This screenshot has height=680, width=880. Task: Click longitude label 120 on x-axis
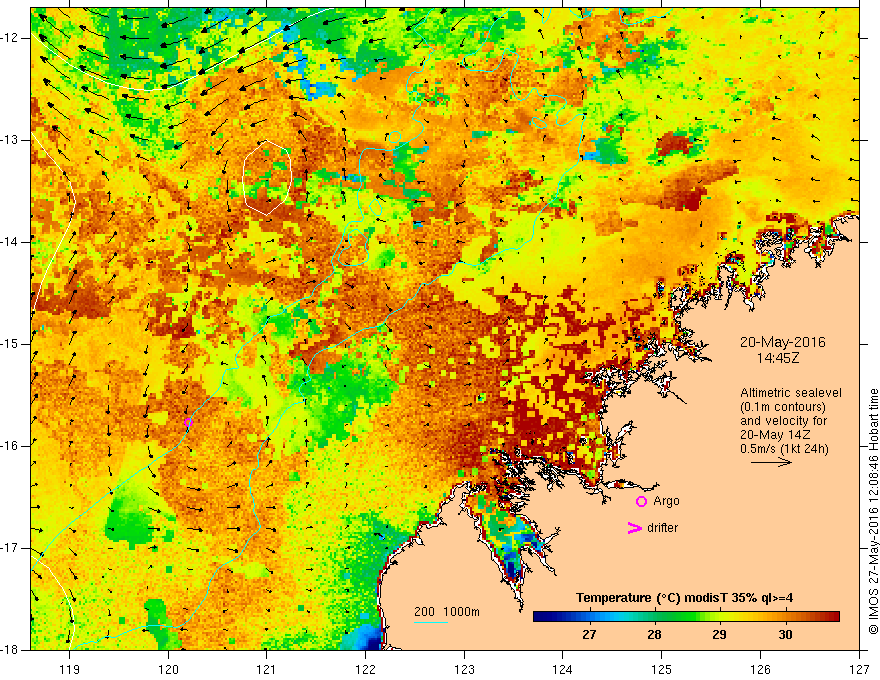tap(168, 669)
